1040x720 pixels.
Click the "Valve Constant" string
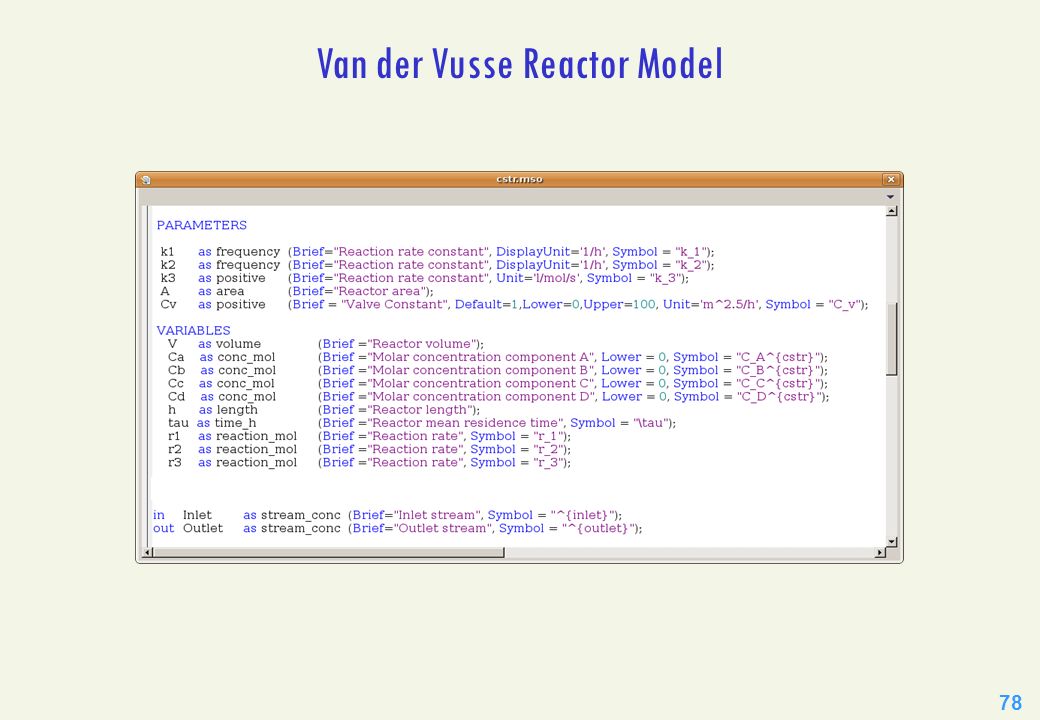pyautogui.click(x=395, y=304)
